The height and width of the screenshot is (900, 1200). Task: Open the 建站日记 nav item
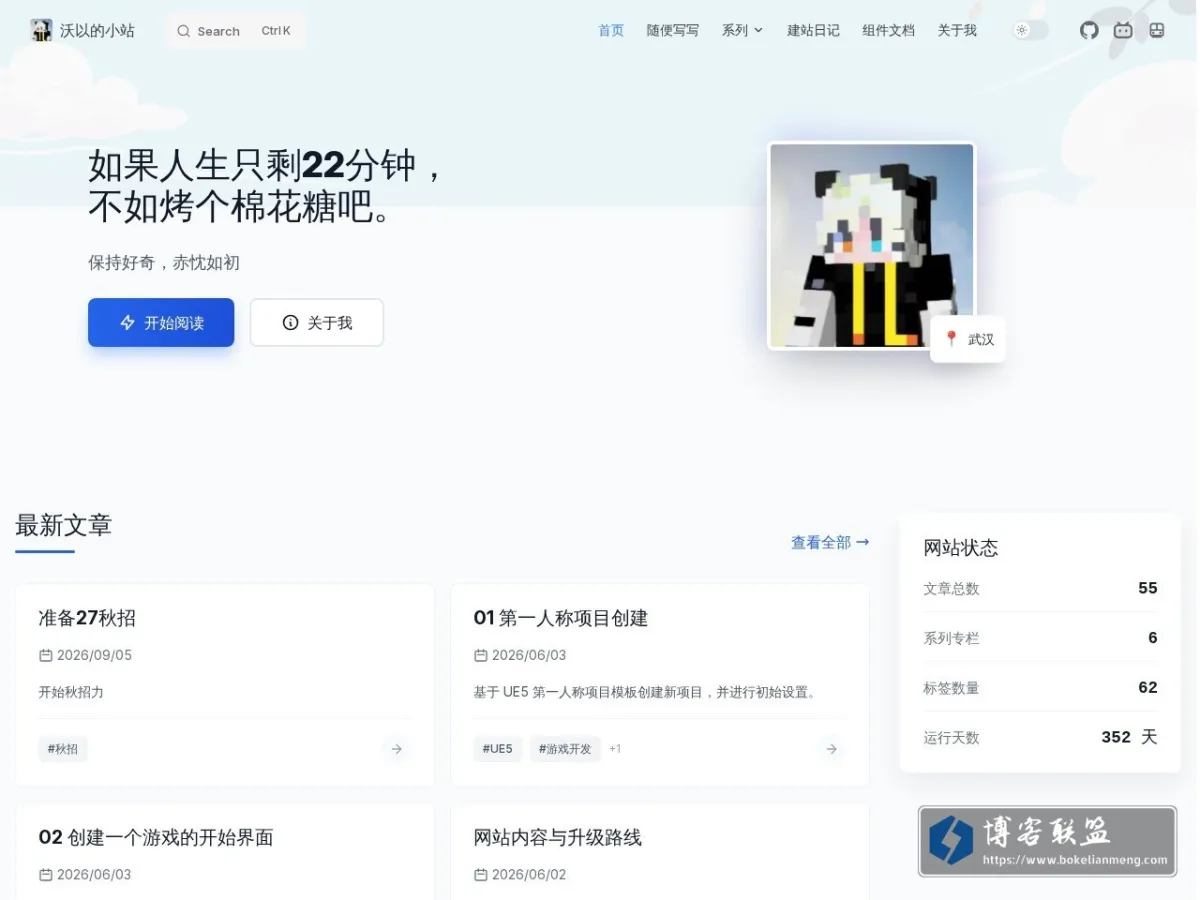pos(813,30)
